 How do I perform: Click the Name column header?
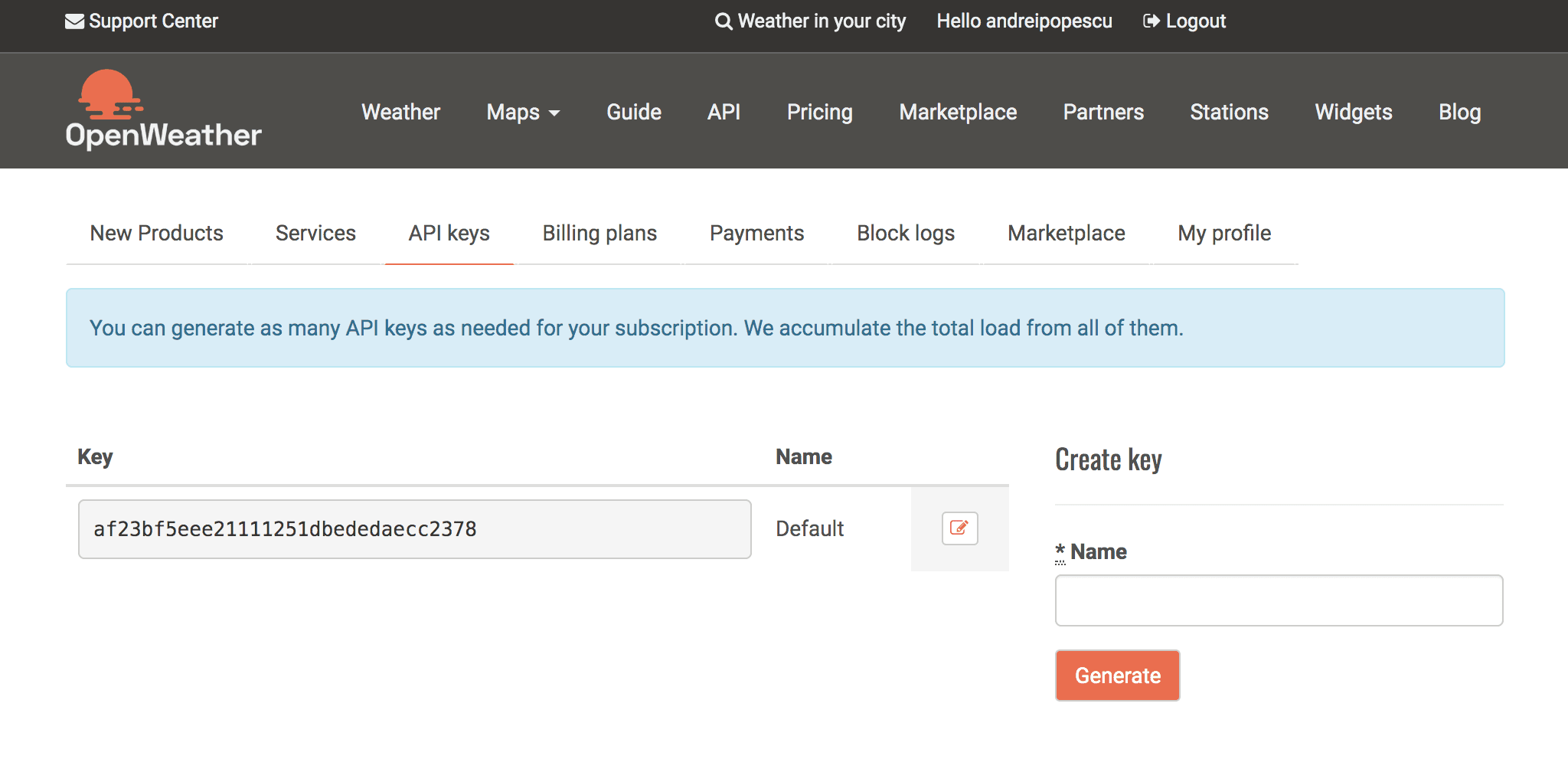[804, 456]
